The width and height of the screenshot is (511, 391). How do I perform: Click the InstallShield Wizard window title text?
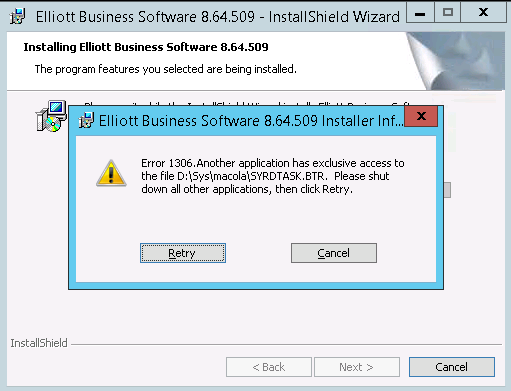point(218,17)
